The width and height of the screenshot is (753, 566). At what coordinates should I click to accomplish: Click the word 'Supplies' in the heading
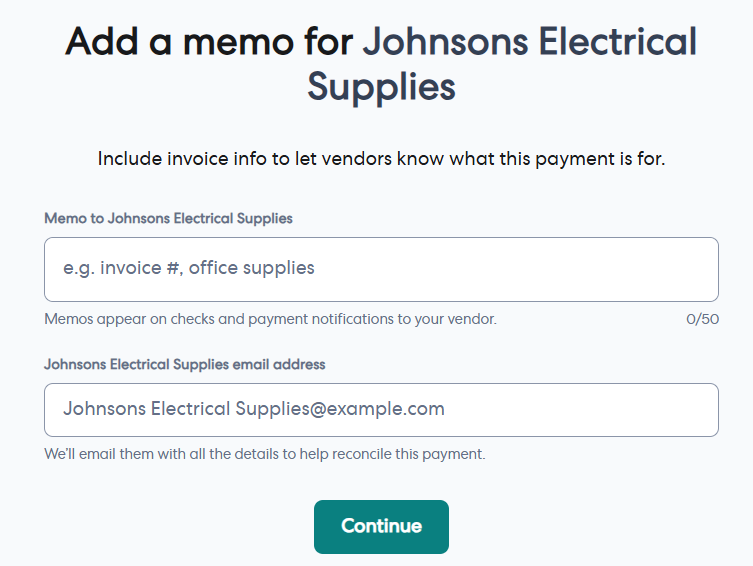[x=381, y=87]
